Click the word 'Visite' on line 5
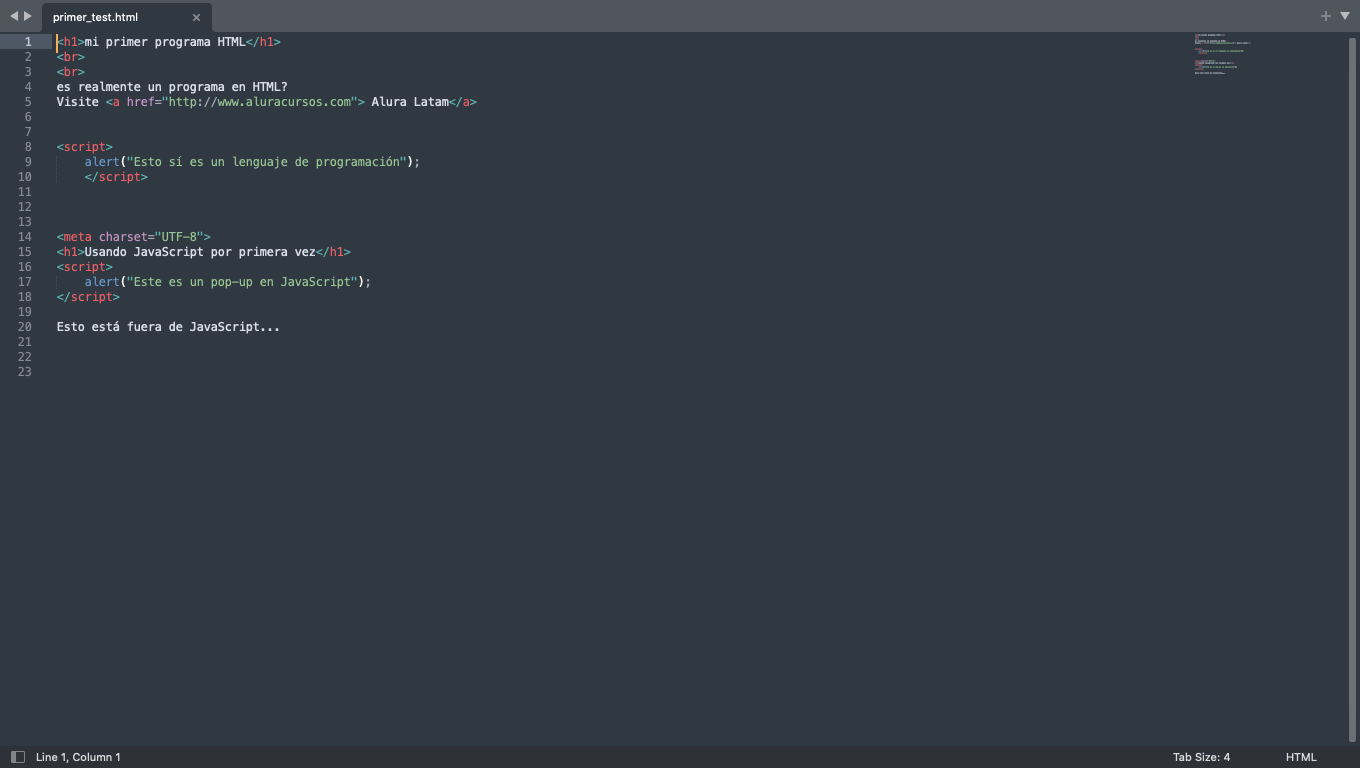1360x768 pixels. click(78, 102)
